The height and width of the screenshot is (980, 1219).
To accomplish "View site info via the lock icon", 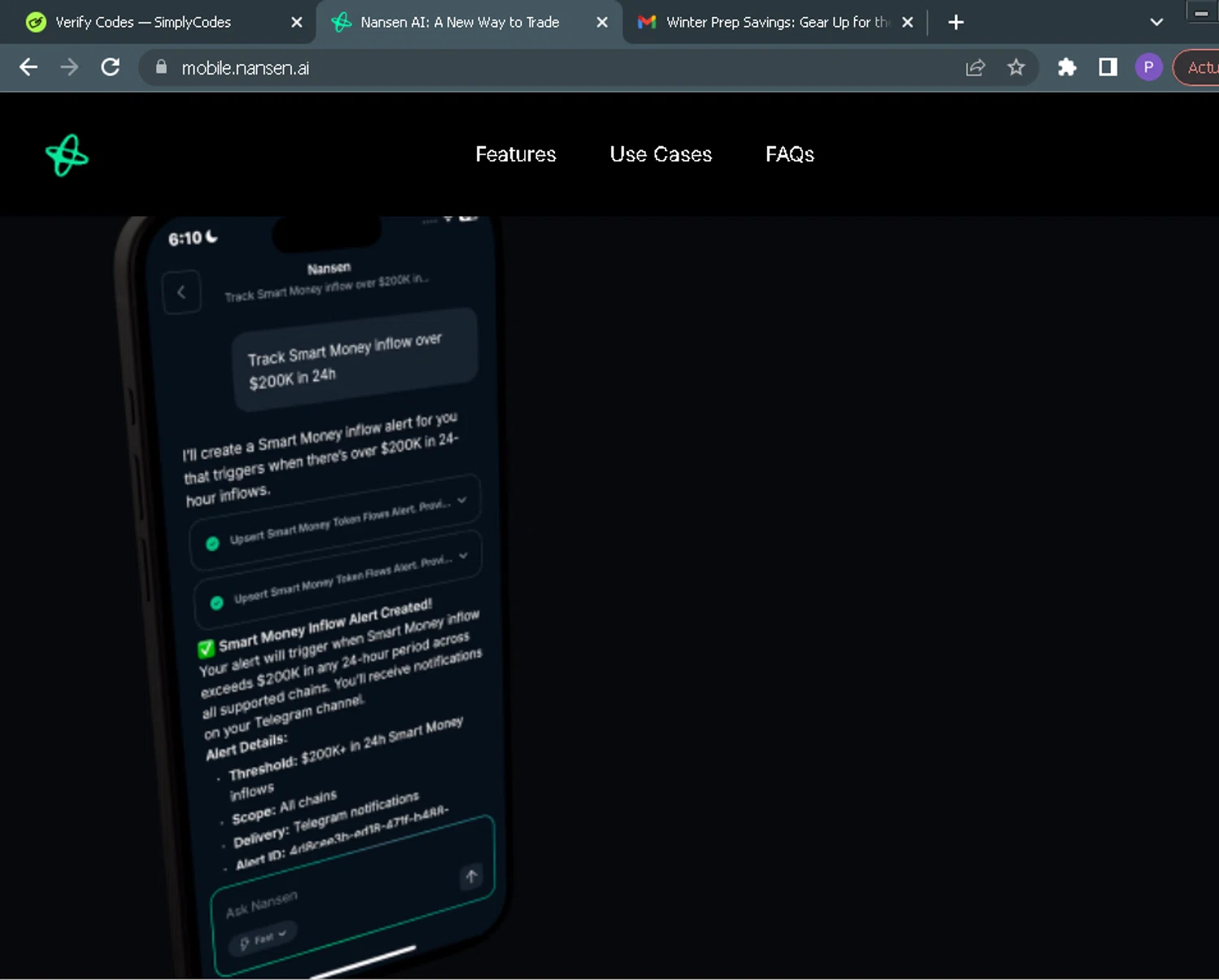I will click(161, 67).
